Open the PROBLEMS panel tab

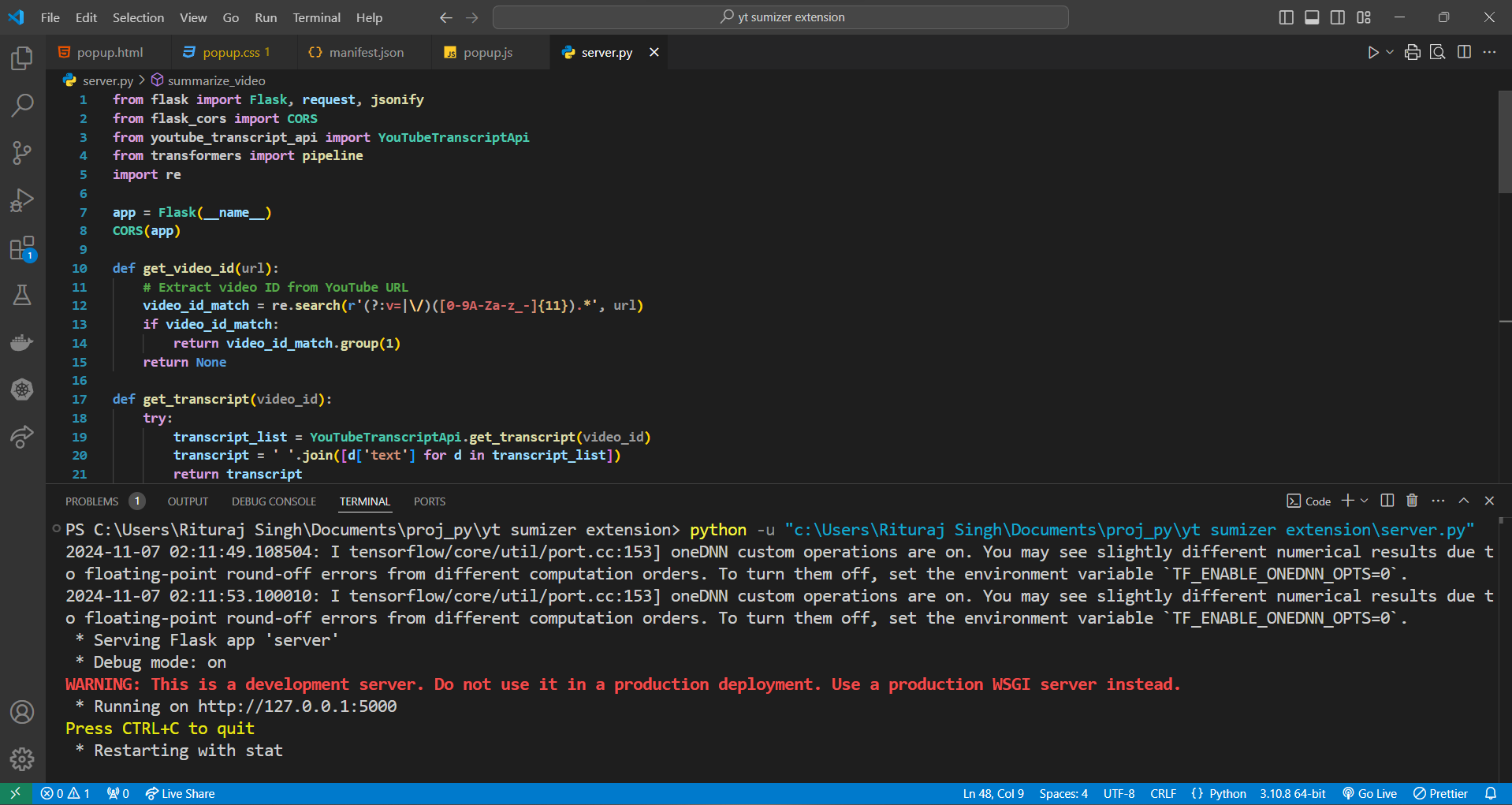(92, 501)
